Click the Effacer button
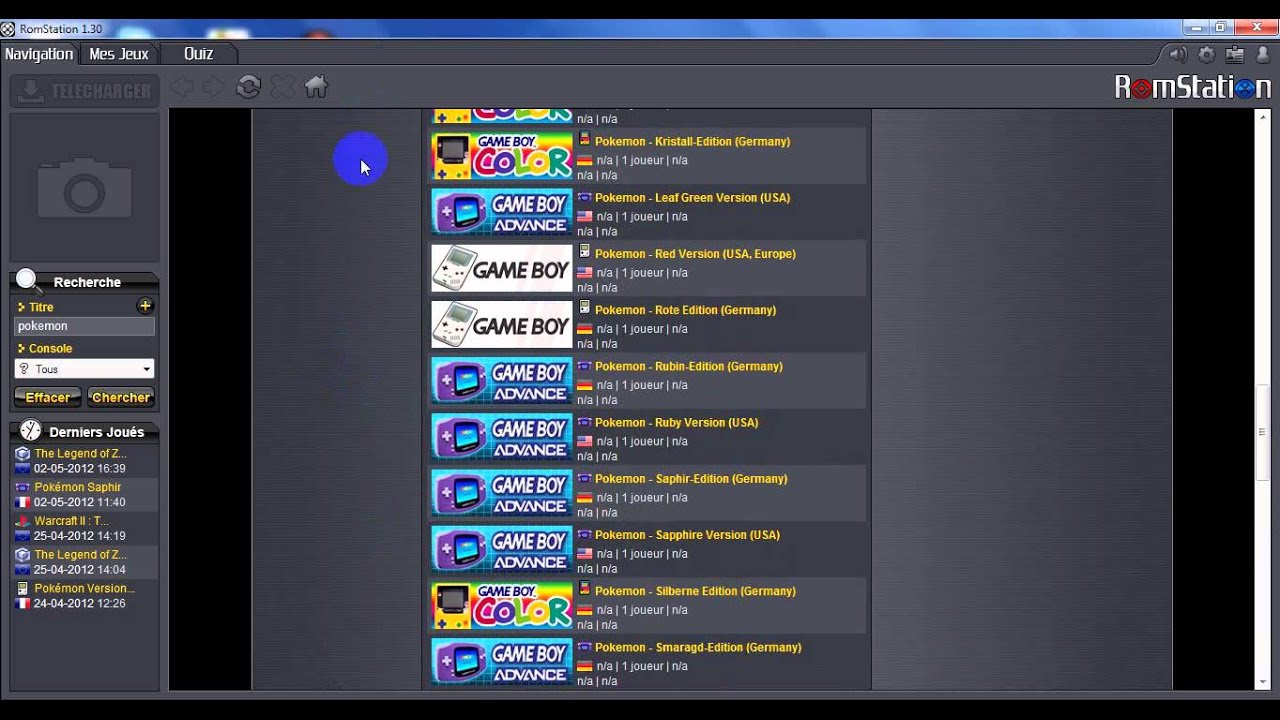 coord(48,397)
